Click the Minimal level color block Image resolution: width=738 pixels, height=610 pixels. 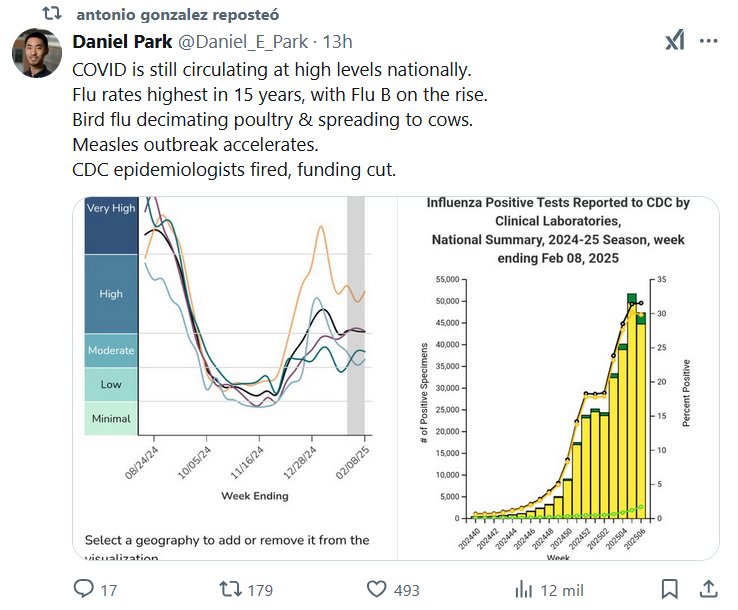(x=111, y=418)
